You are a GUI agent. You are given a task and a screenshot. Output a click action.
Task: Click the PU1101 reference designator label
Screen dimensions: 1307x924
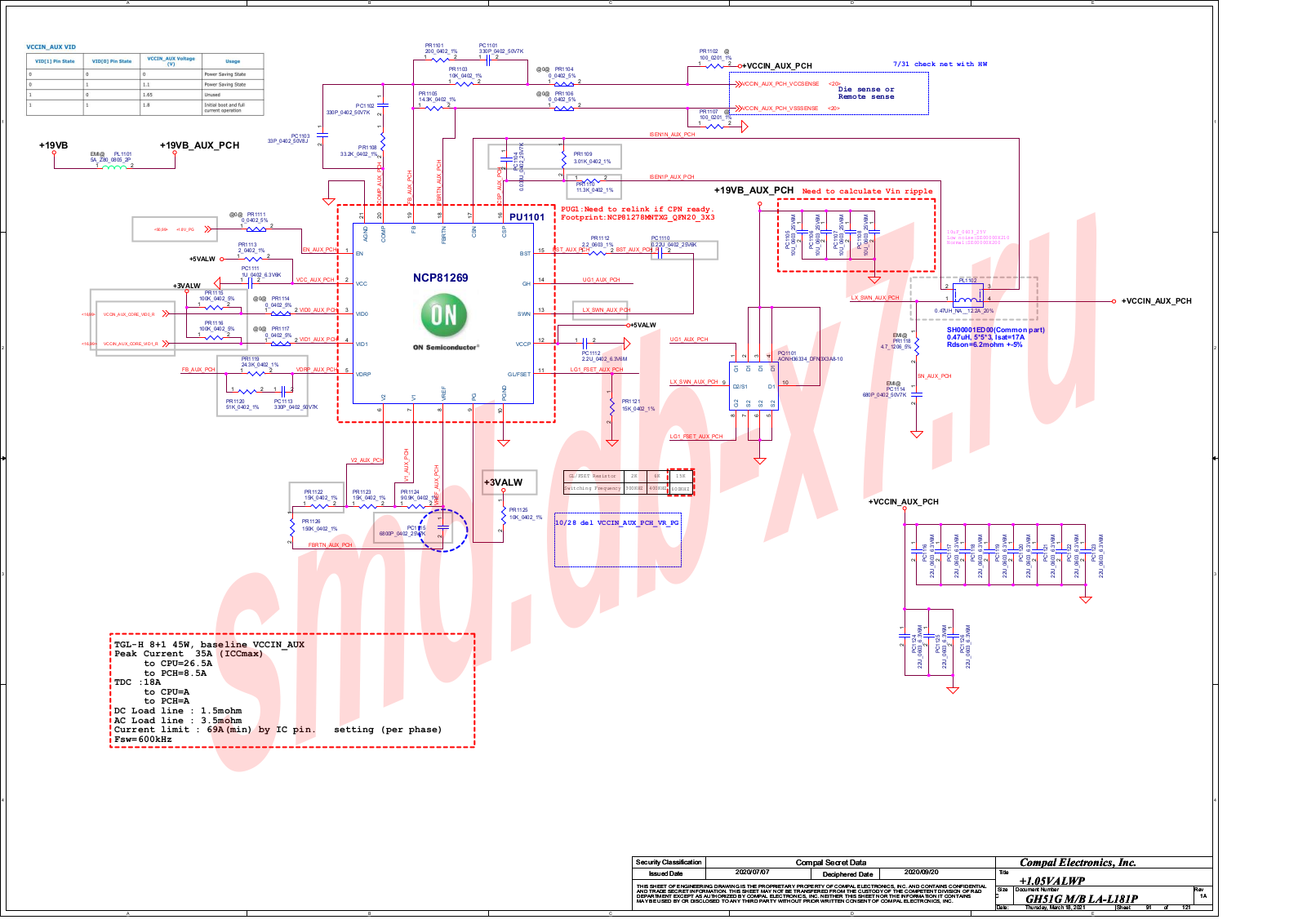tap(527, 217)
